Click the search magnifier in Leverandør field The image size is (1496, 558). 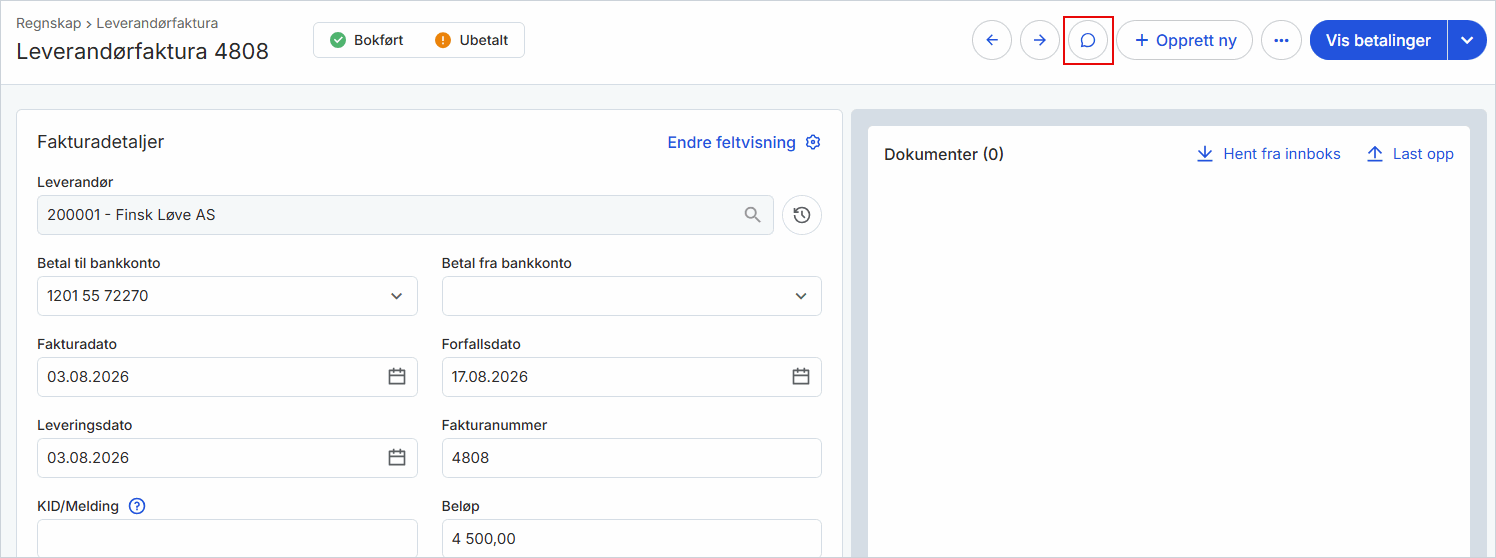coord(753,215)
